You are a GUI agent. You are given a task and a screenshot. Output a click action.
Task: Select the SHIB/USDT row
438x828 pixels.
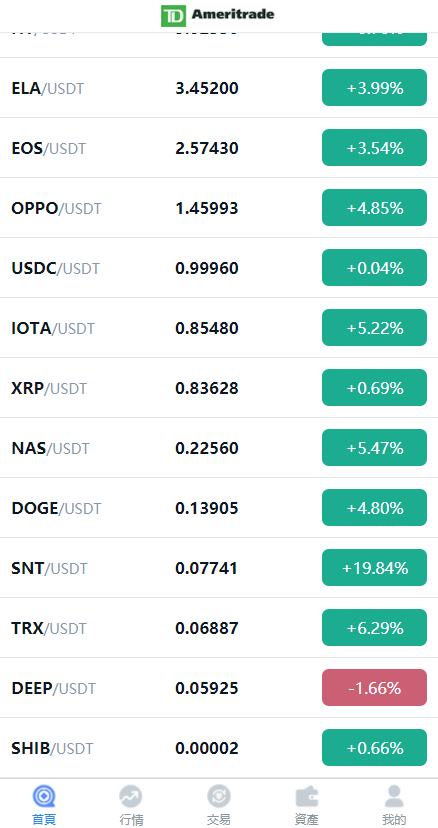(x=219, y=748)
